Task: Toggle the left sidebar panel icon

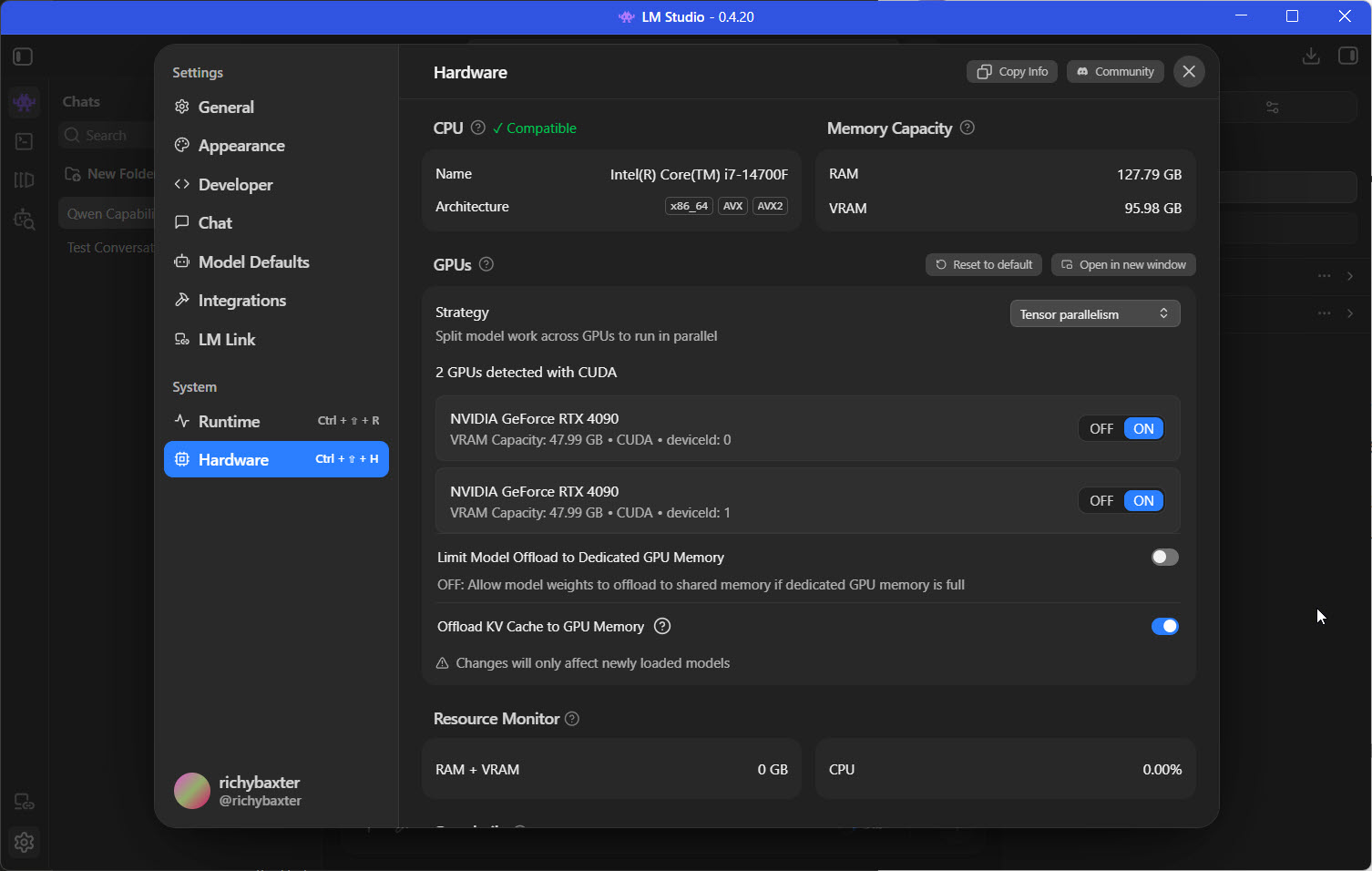Action: pos(24,56)
